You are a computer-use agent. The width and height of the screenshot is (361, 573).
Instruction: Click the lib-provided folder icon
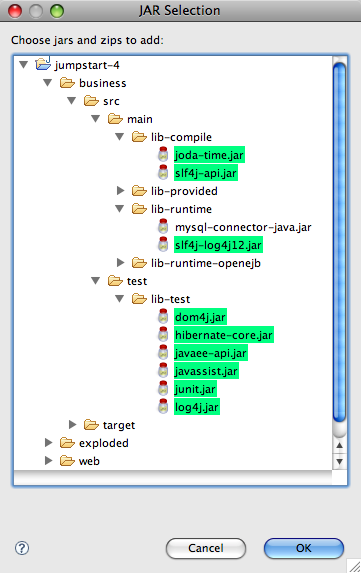[139, 191]
